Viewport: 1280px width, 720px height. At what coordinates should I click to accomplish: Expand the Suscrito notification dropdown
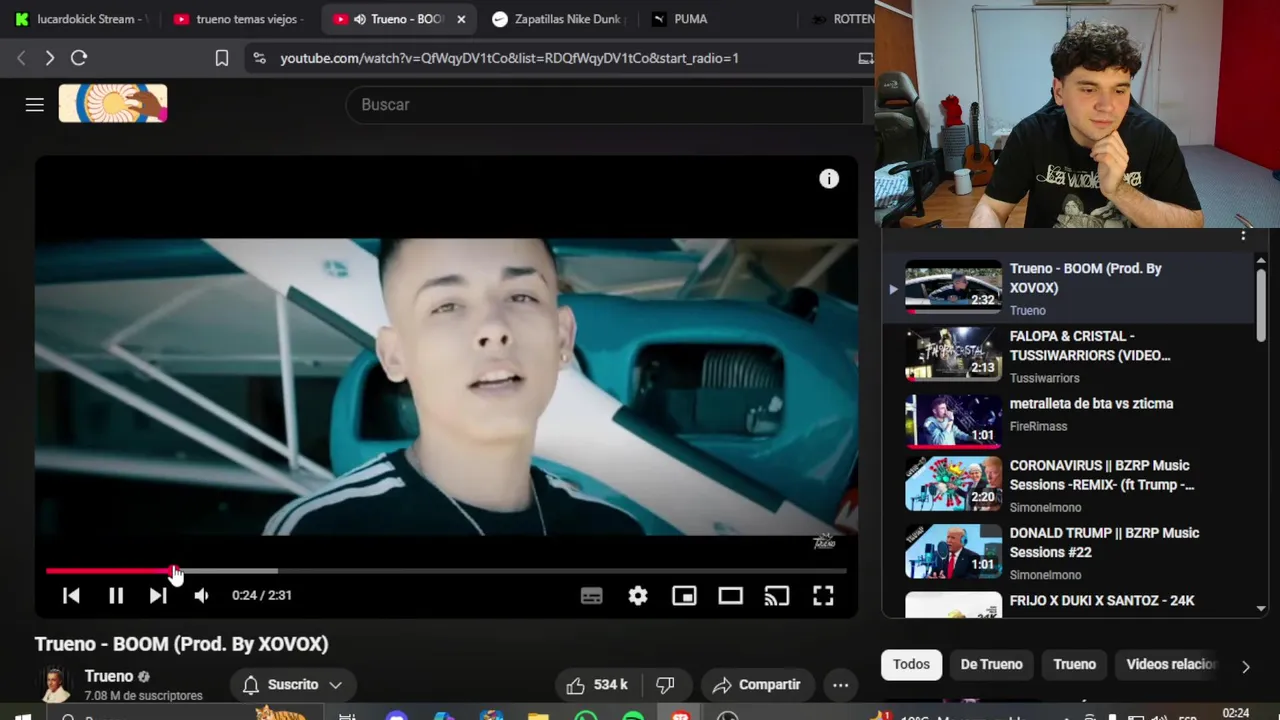tap(336, 685)
